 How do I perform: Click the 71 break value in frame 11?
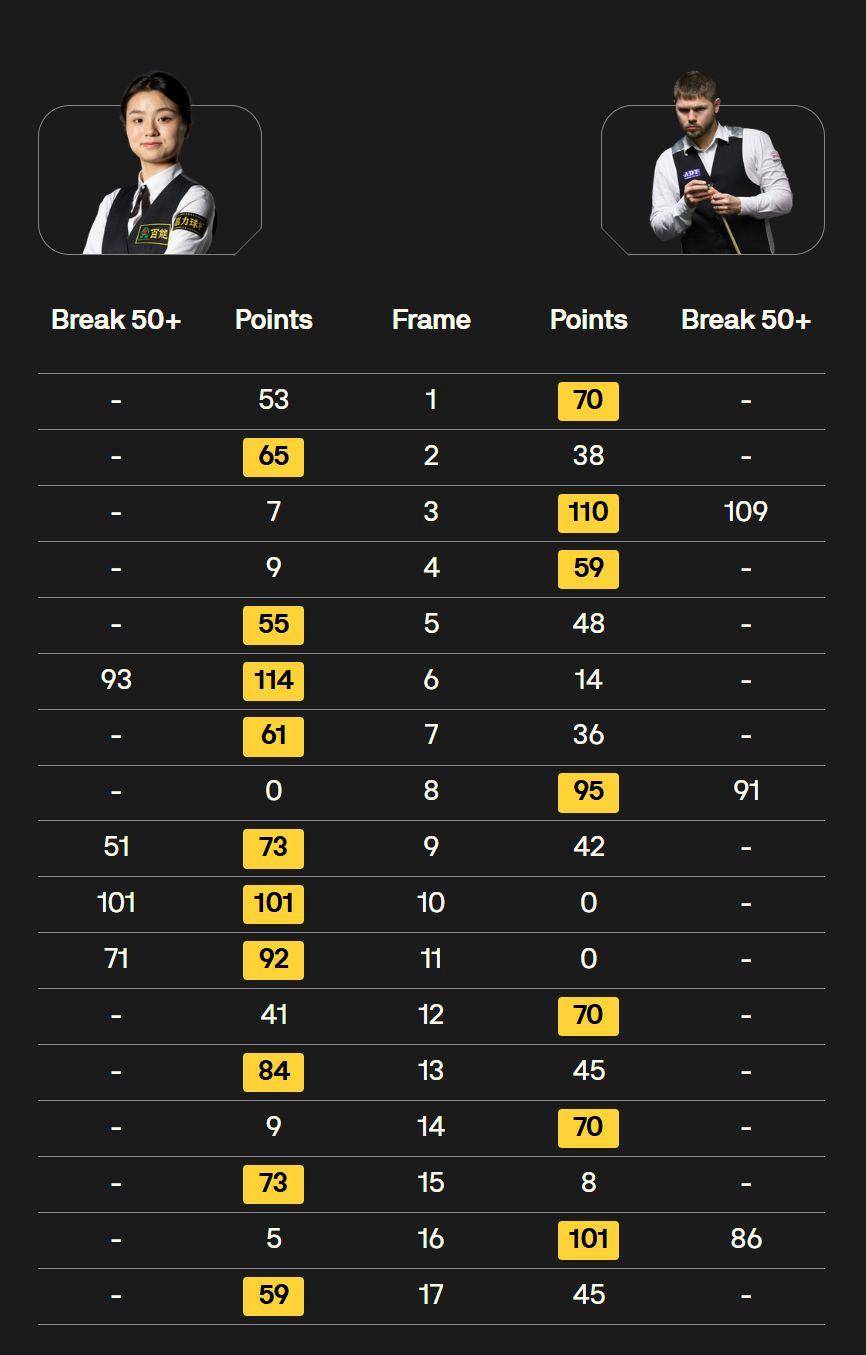[116, 959]
